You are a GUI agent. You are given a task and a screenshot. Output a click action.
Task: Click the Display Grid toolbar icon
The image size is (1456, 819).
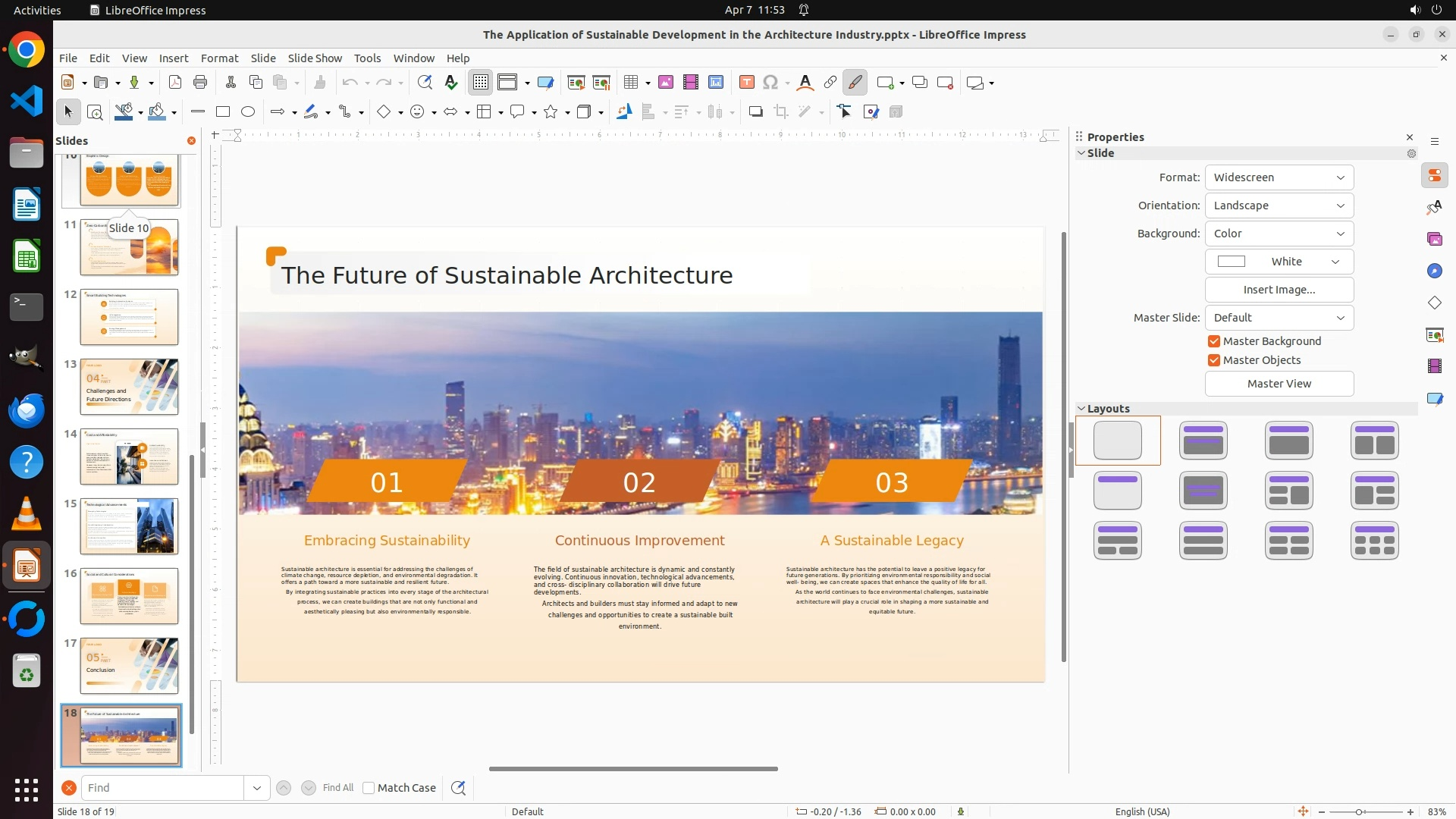click(481, 83)
